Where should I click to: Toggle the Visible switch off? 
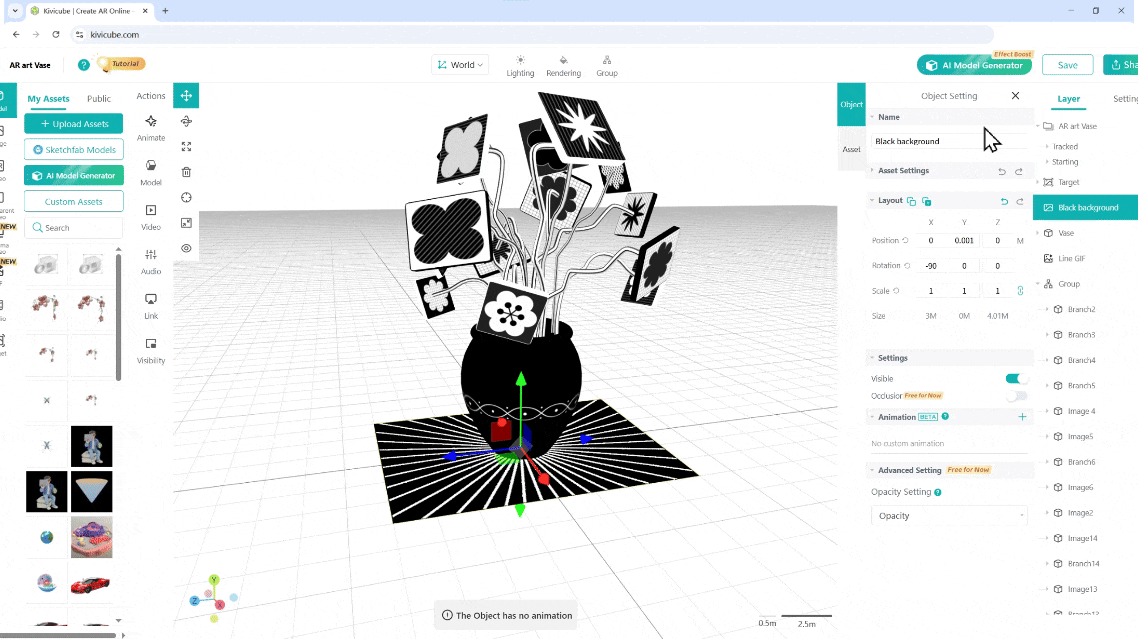[x=1016, y=379]
